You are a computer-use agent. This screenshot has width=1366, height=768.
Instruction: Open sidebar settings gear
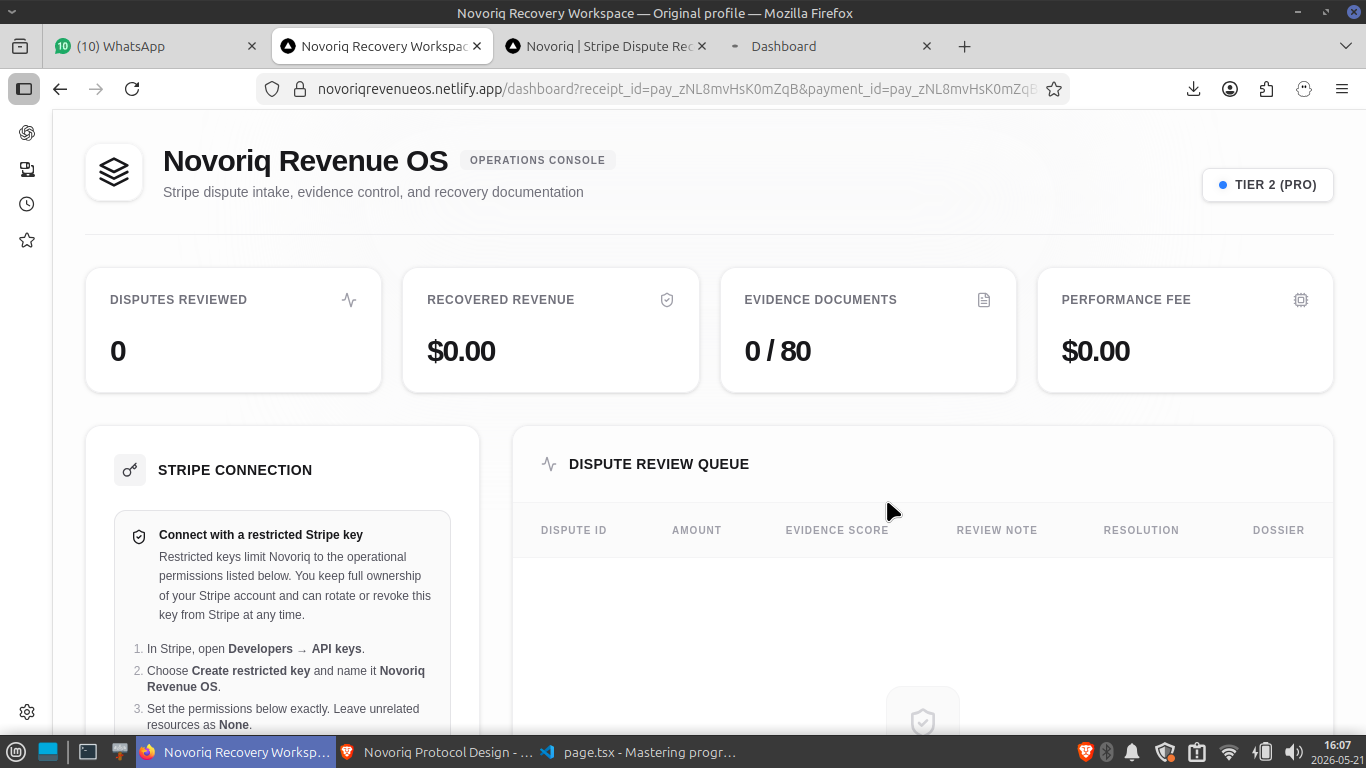tap(27, 712)
